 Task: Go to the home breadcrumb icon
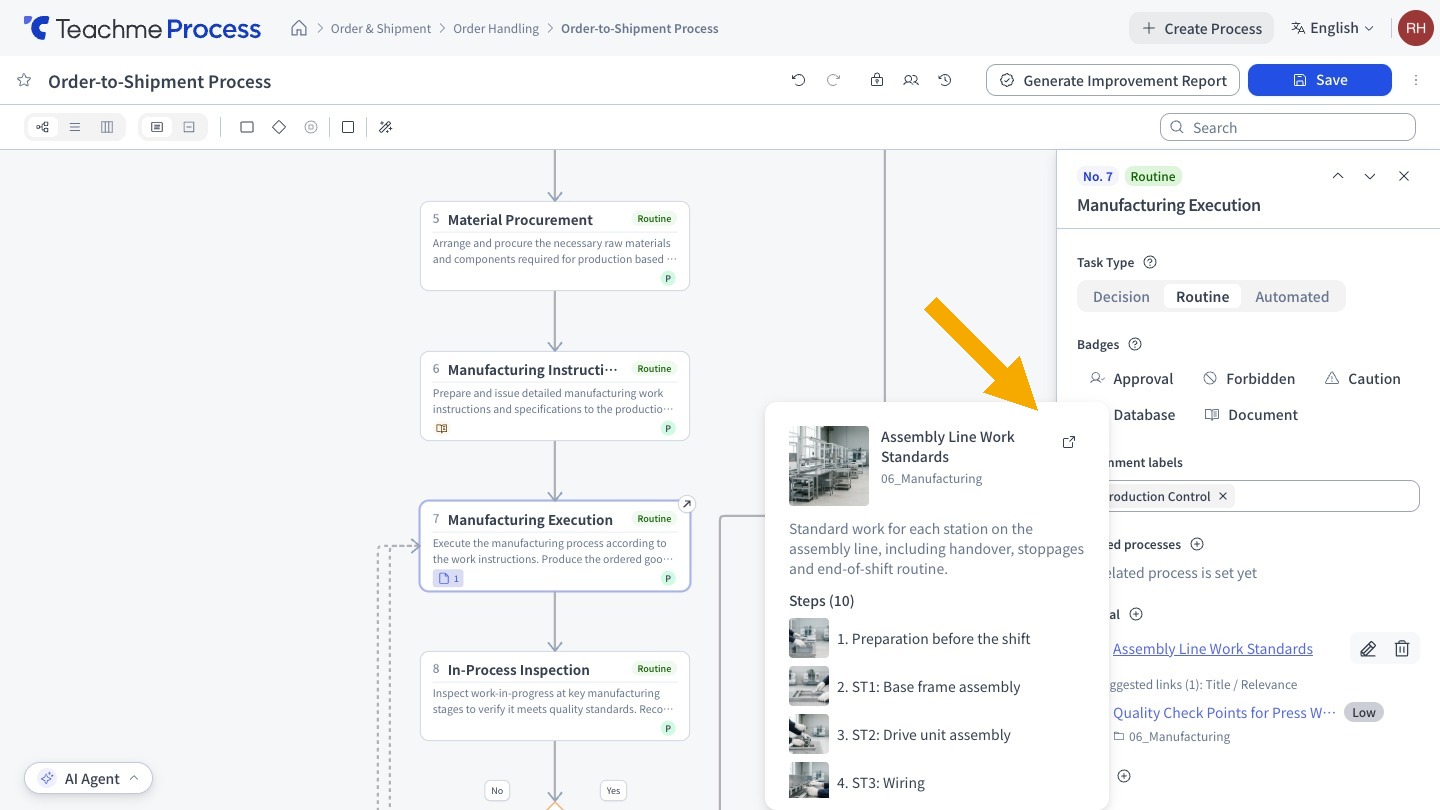pos(299,28)
